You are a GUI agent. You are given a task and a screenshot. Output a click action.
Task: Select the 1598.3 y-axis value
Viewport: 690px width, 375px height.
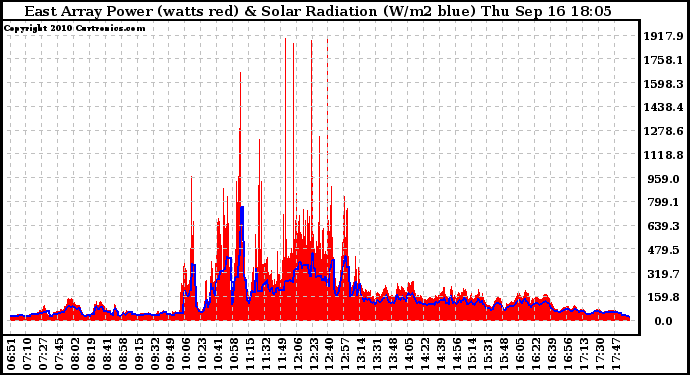663,84
